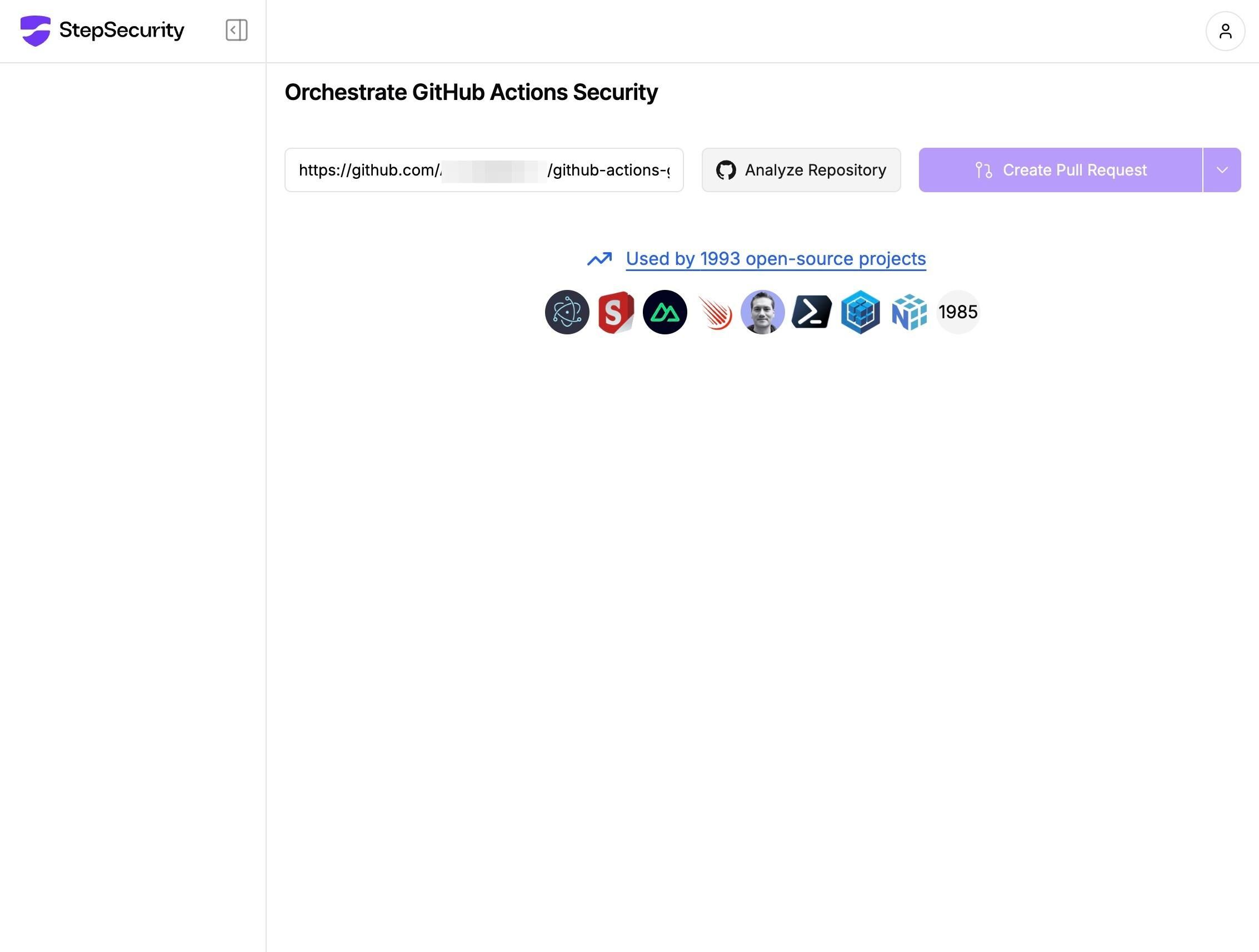Screen dimensions: 1259x952
Task: Collapse the sidebar panel icon
Action: (x=236, y=30)
